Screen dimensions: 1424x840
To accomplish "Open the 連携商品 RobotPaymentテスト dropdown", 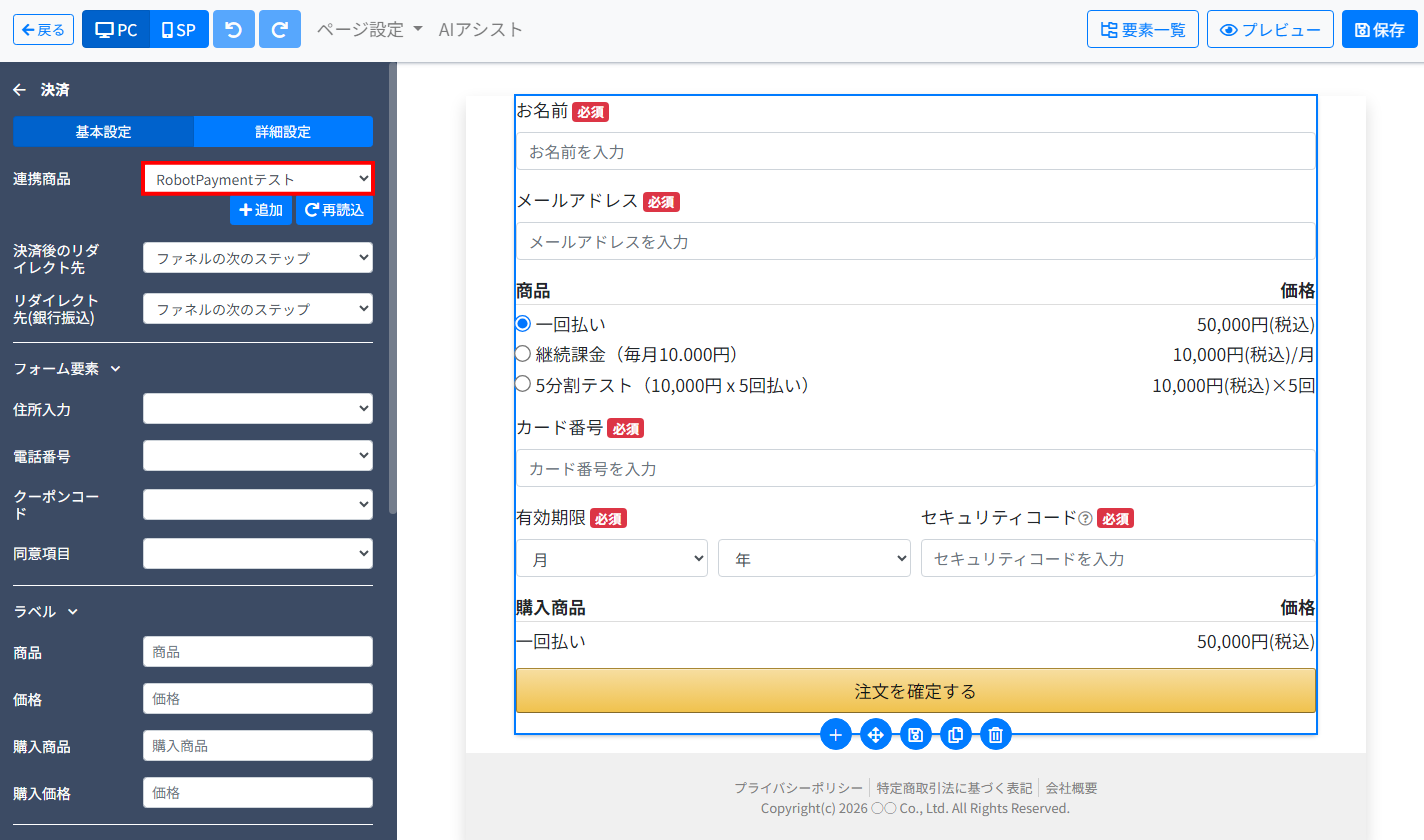I will (258, 179).
